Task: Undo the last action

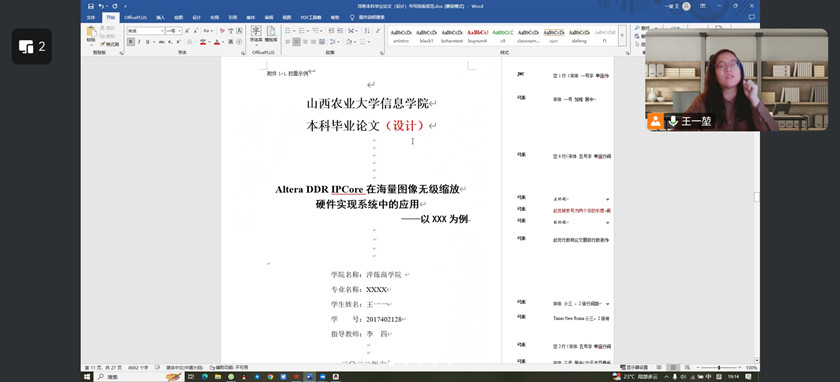Action: [101, 6]
